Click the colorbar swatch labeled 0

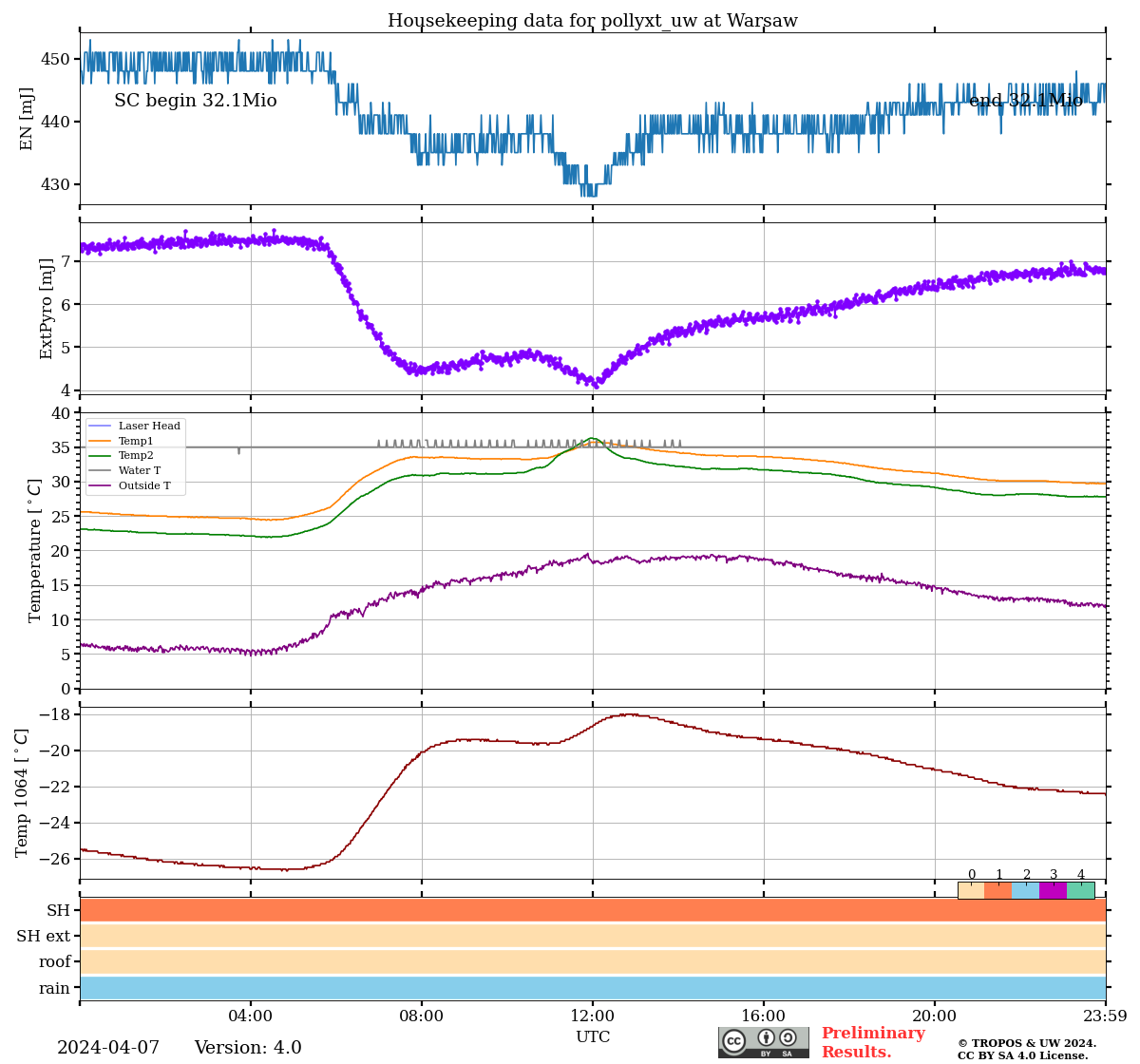click(x=971, y=890)
